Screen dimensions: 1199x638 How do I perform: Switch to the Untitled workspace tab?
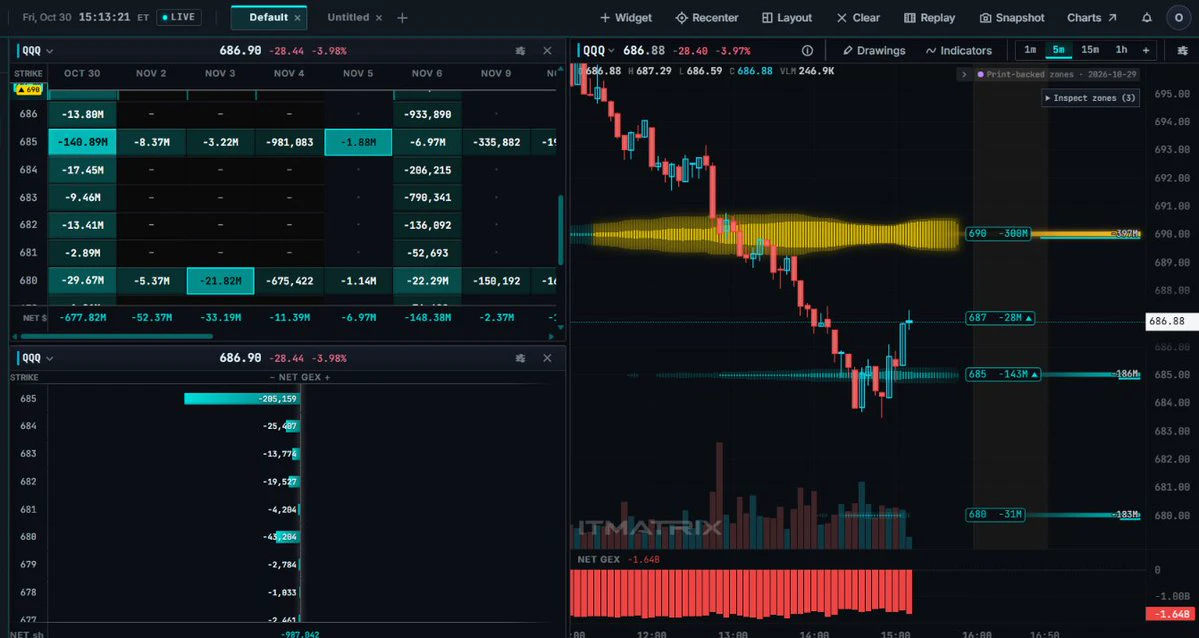coord(348,18)
